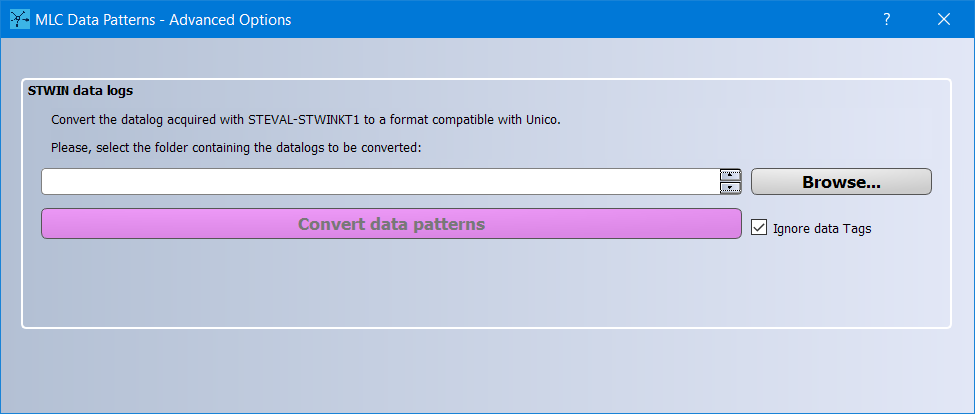The width and height of the screenshot is (975, 414).
Task: Click the Ignore data Tags label text
Action: point(822,229)
